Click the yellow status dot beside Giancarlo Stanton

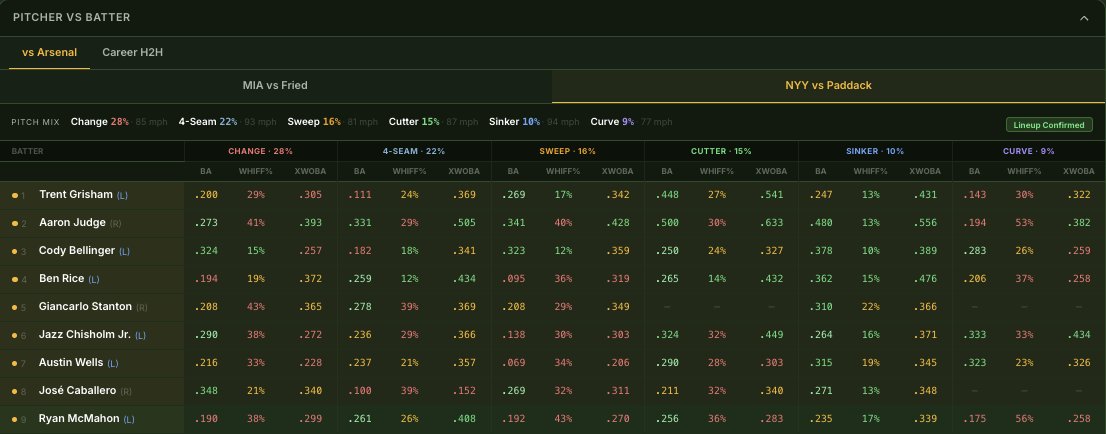15,308
